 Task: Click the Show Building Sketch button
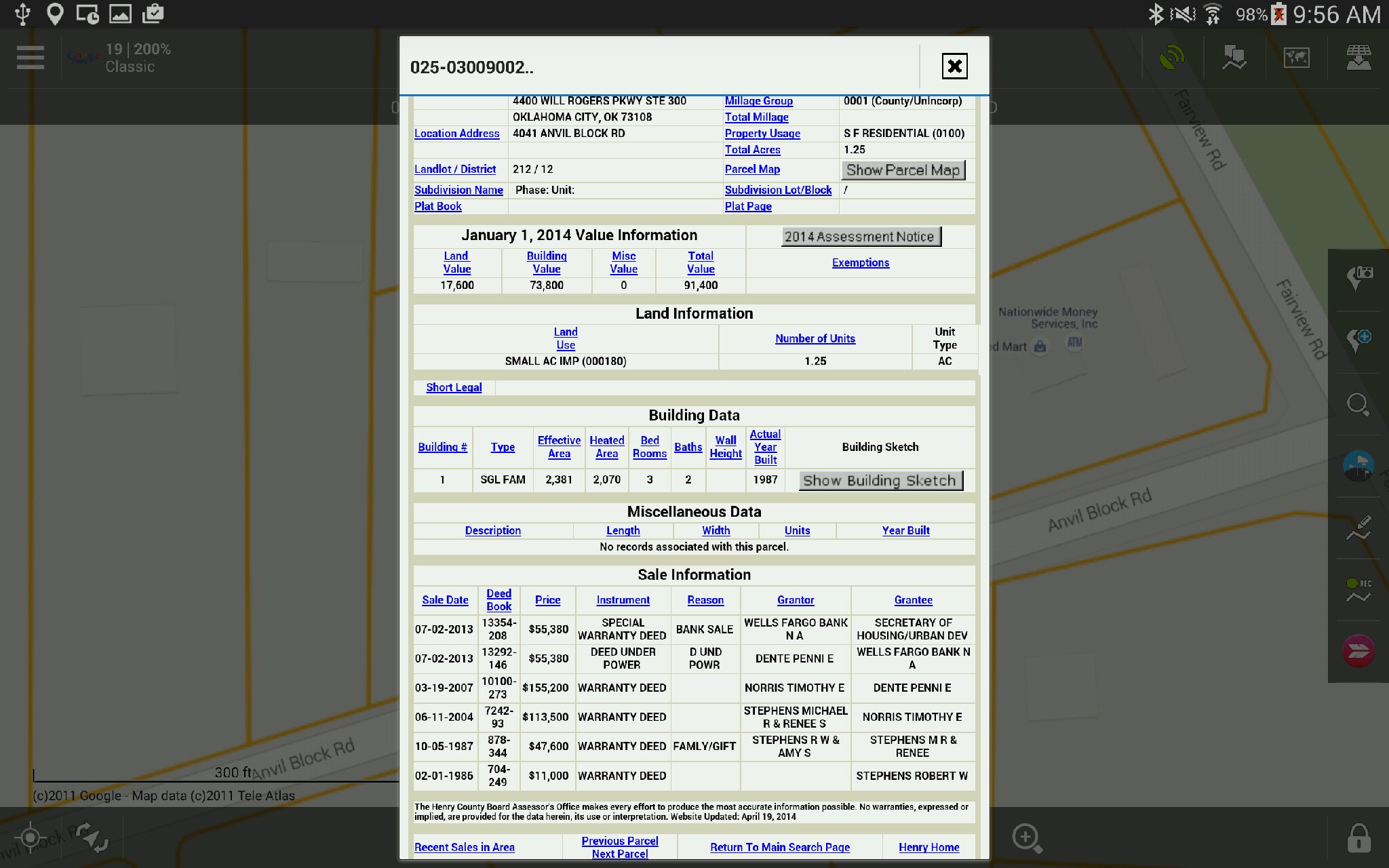click(x=880, y=481)
